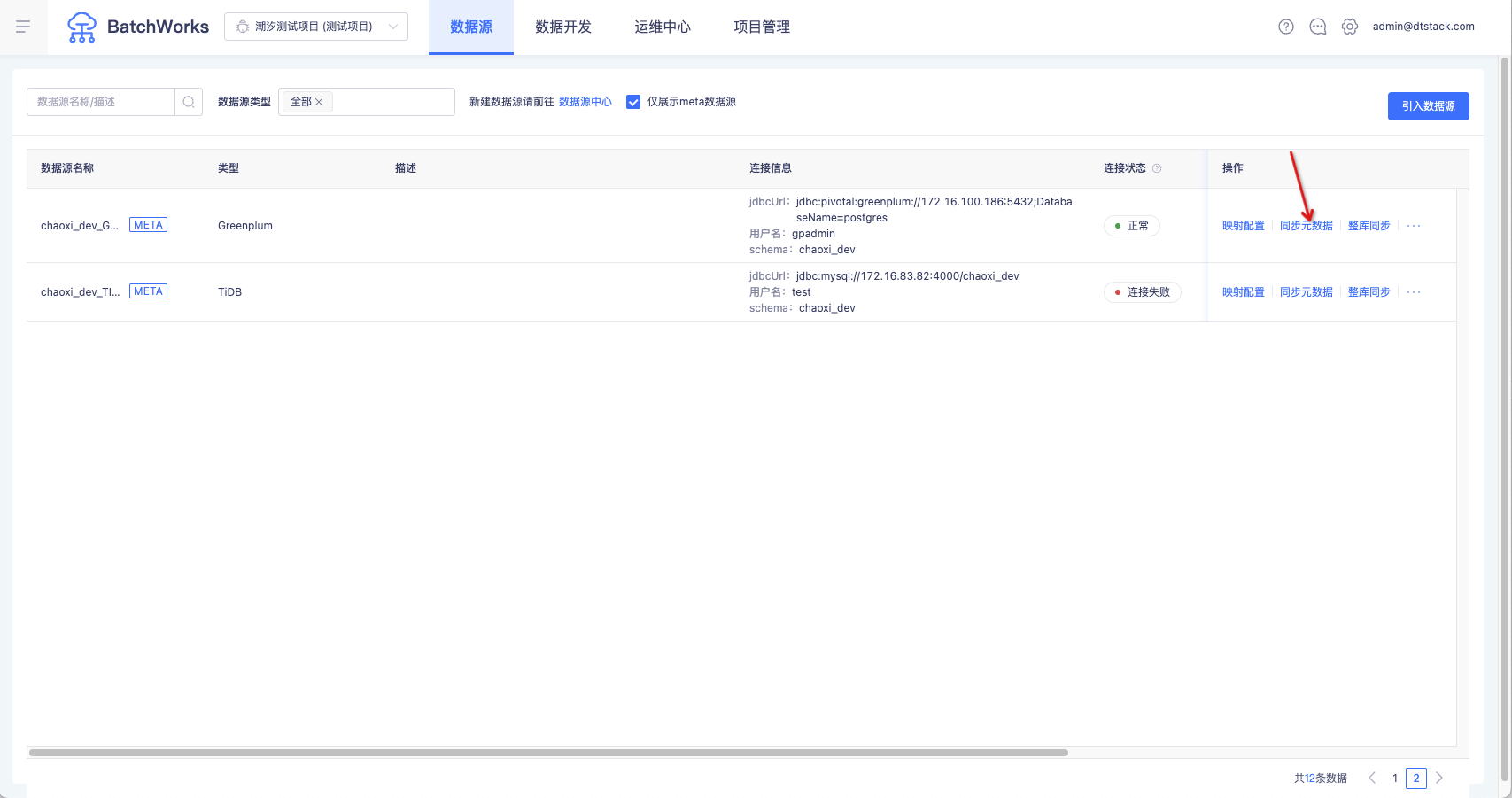Screen dimensions: 1512x798
Task: Click the browser vertical scrollbar
Action: coord(1504,420)
